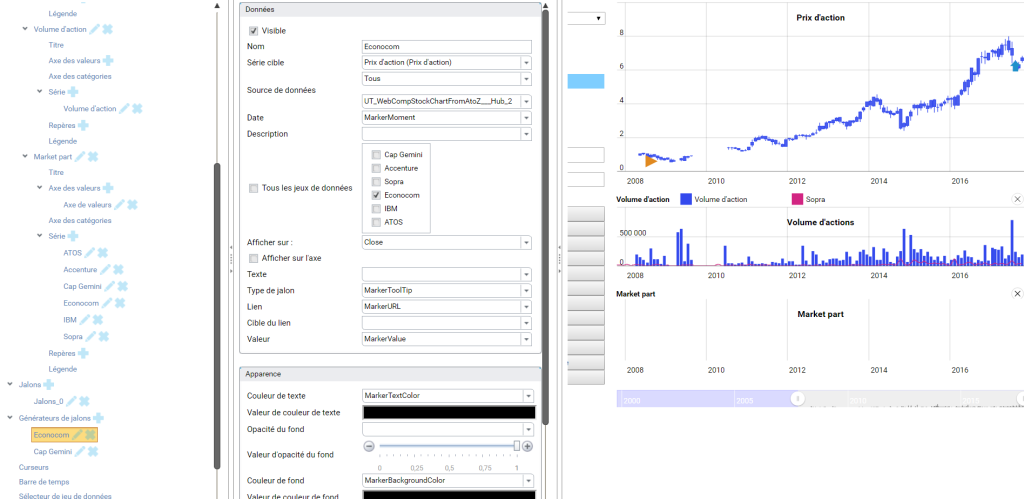Enable the Afficher sur l'axe checkbox
The image size is (1024, 499).
point(253,258)
